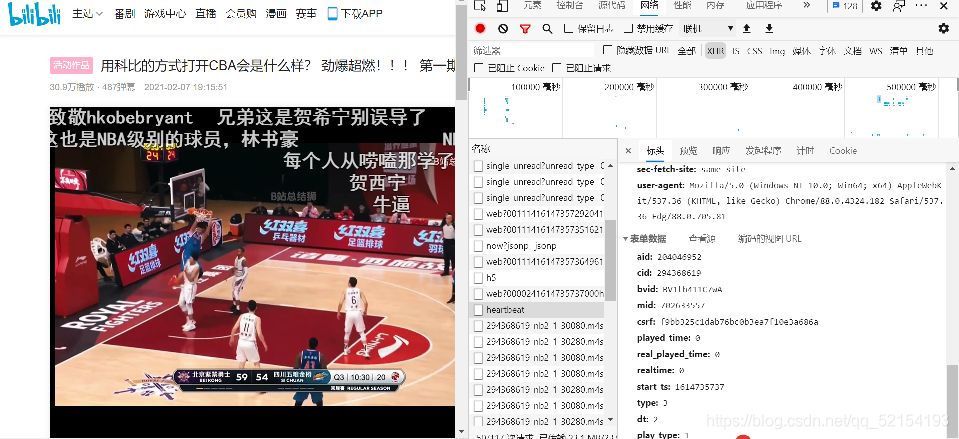Filter requests by WS type
This screenshot has width=959, height=439.
pyautogui.click(x=876, y=51)
